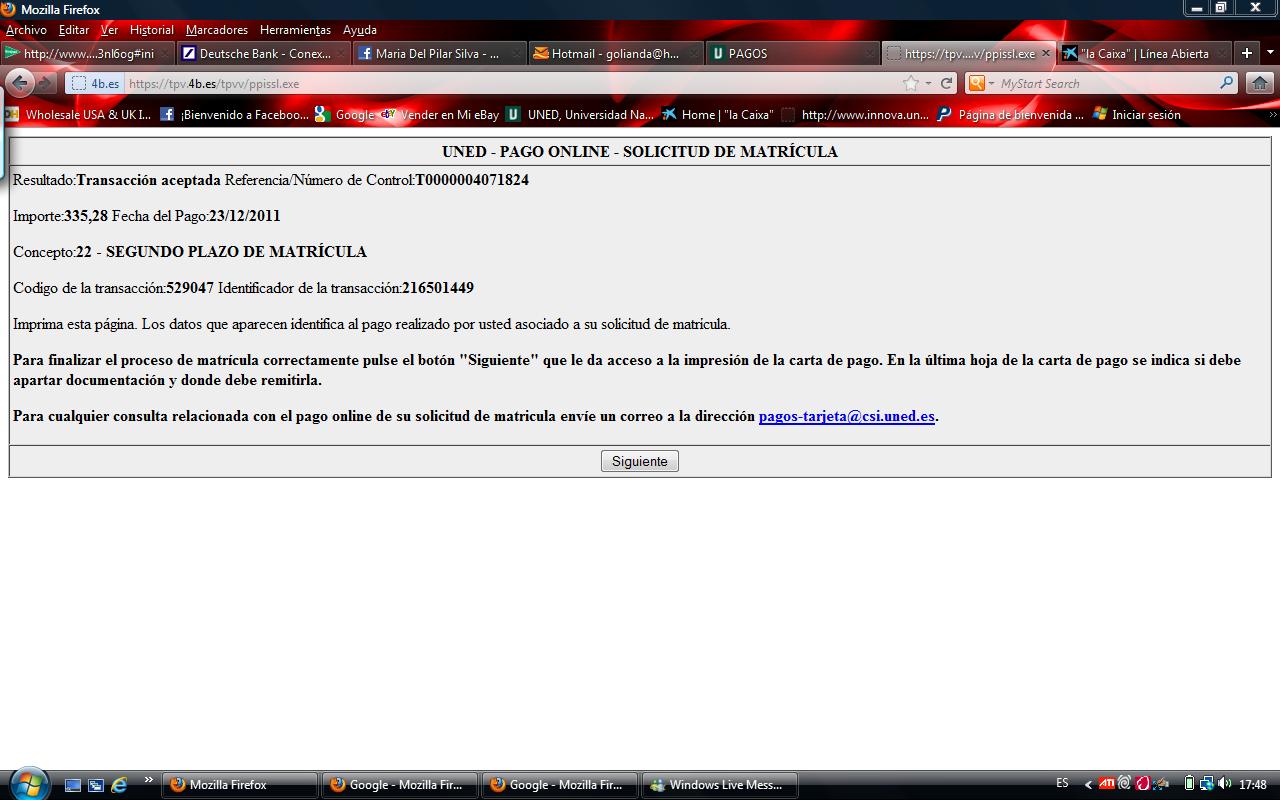Viewport: 1280px width, 800px height.
Task: Click the Siguiente button
Action: [x=639, y=461]
